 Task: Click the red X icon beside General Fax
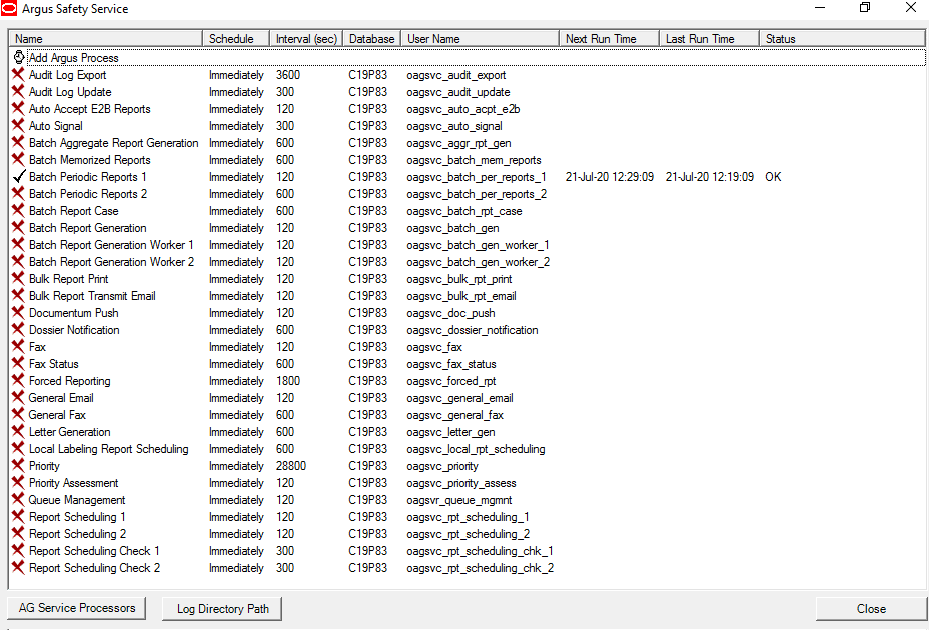(x=18, y=414)
